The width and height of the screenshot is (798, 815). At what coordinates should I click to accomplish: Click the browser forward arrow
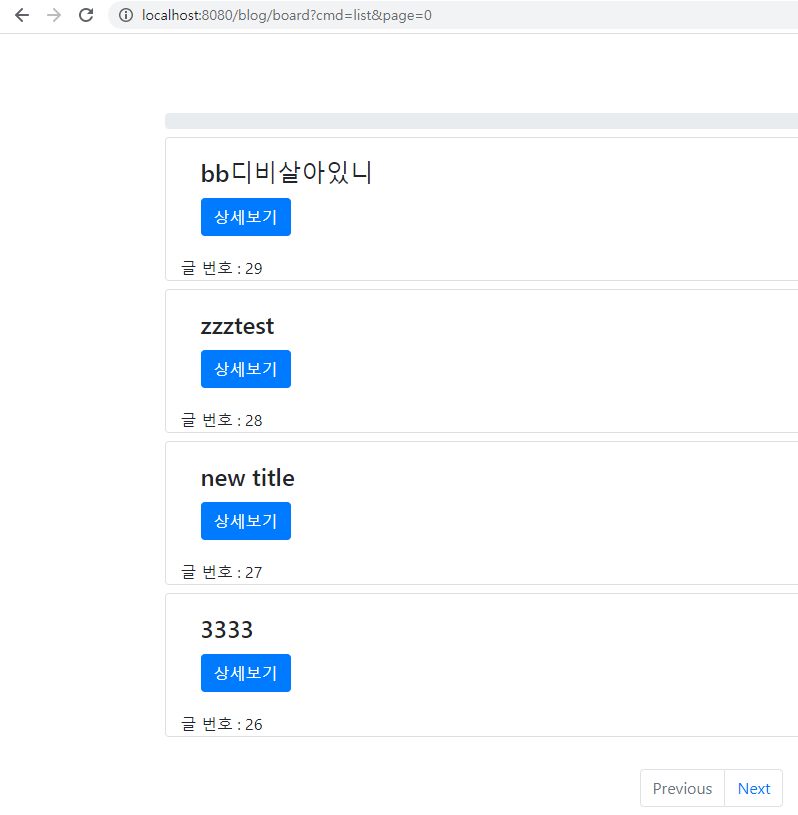click(54, 15)
